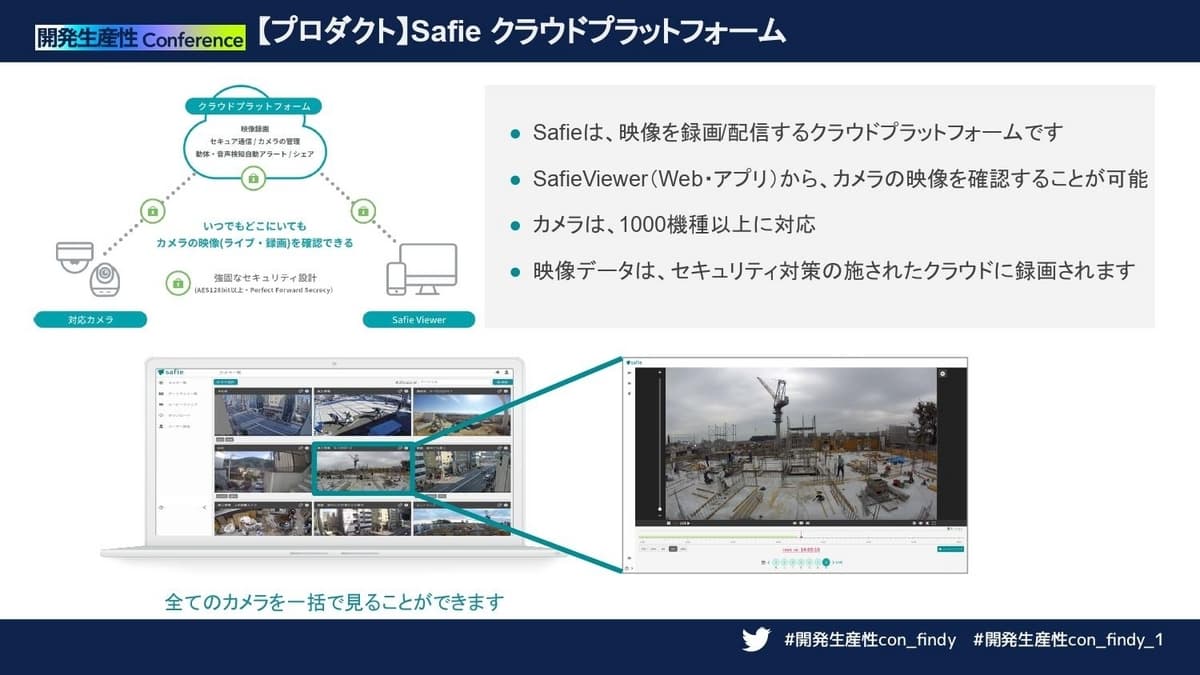Screen dimensions: 1200x675
Task: Select the cloud text 映像録画
Action: (254, 129)
